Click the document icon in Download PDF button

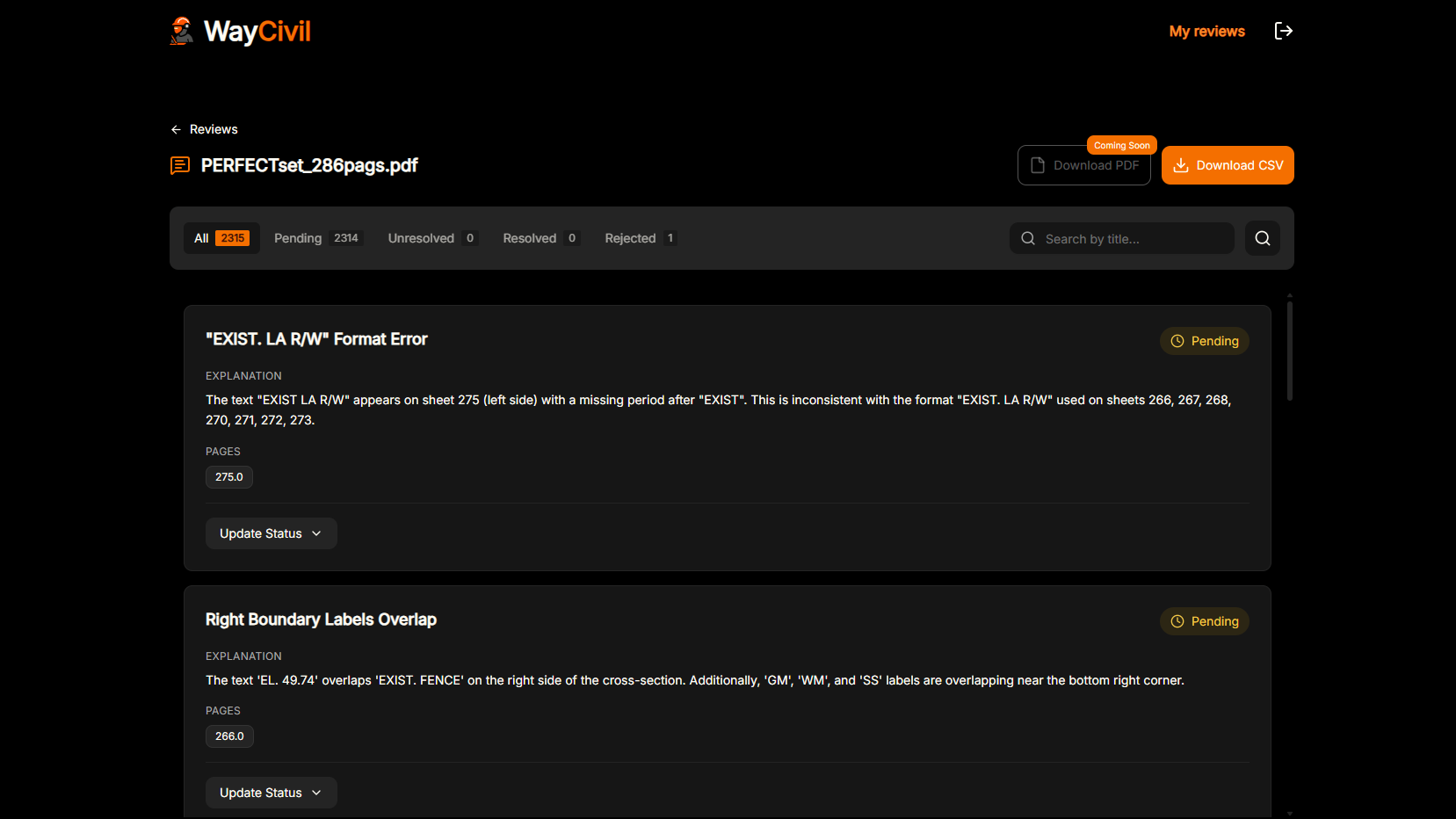tap(1039, 165)
